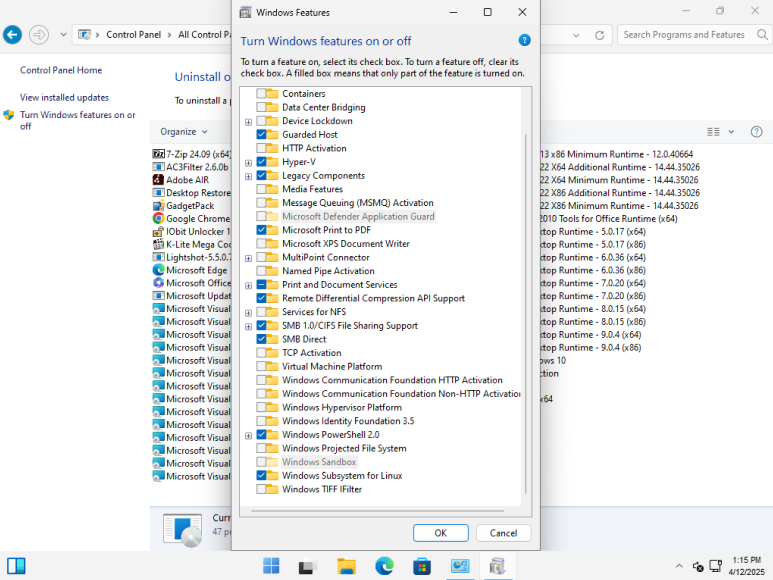Check the Windows Hypervisor Platform box

tap(261, 408)
